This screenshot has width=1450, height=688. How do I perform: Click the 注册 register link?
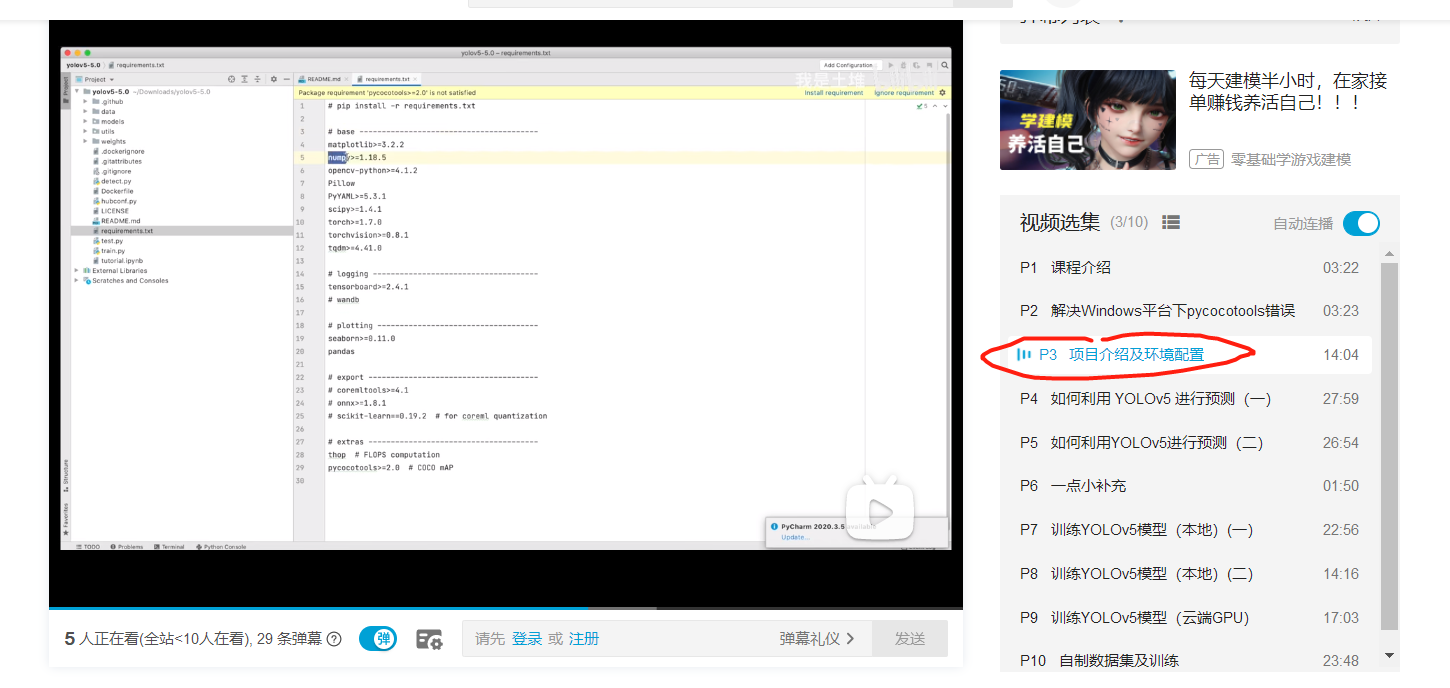pyautogui.click(x=584, y=638)
